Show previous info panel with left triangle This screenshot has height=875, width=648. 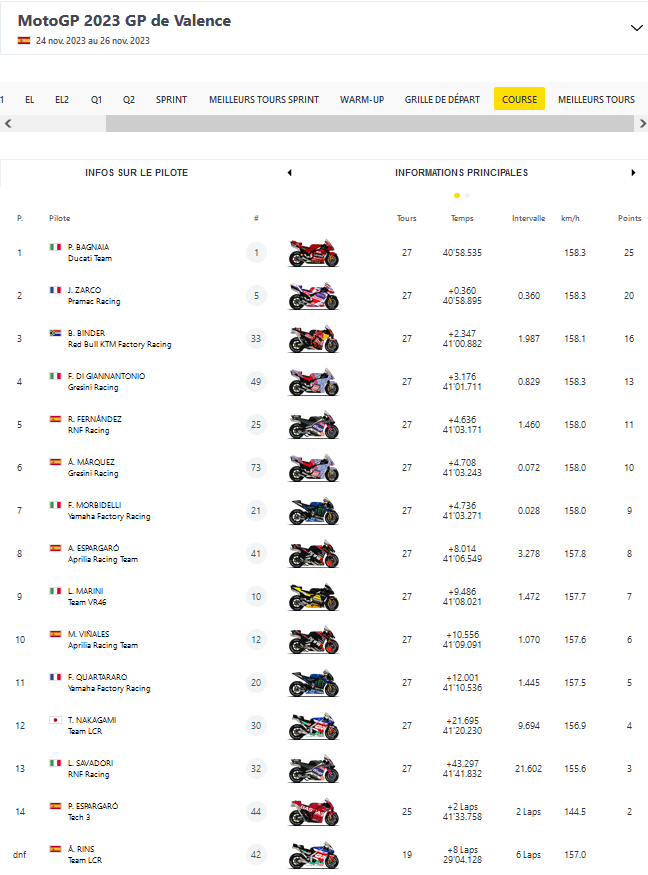289,173
